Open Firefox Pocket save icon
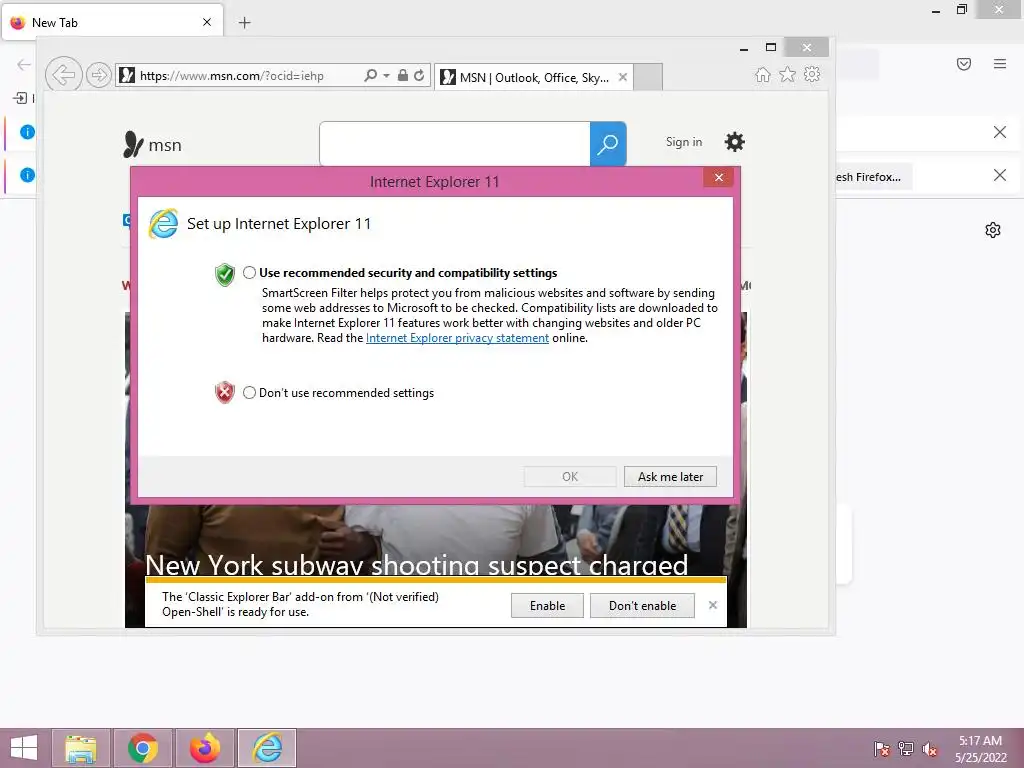 click(x=964, y=64)
